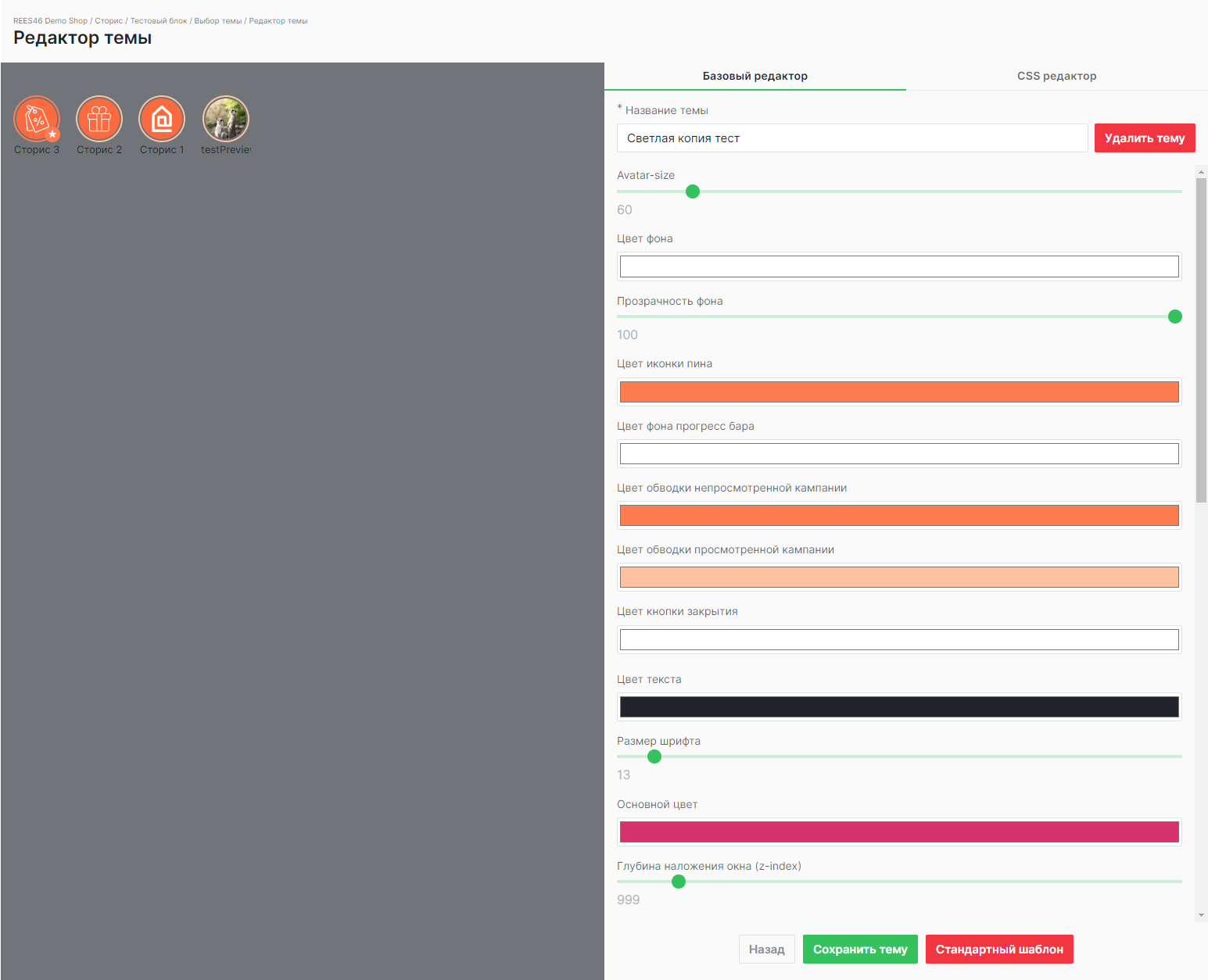Click the Avatar-size slider handle
The height and width of the screenshot is (980, 1208).
[693, 191]
